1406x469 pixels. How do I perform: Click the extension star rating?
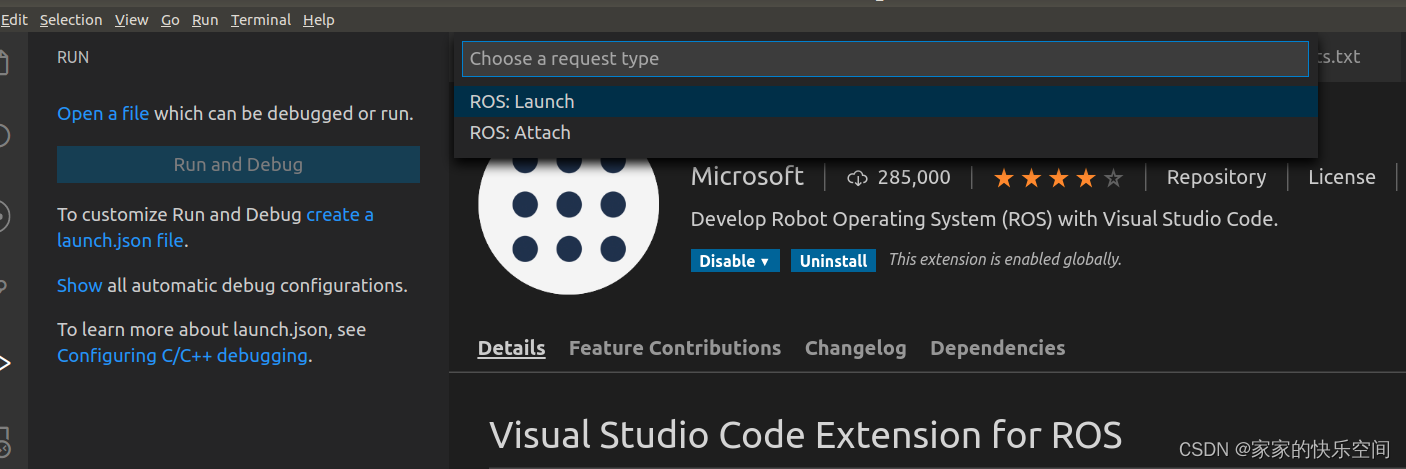1058,179
